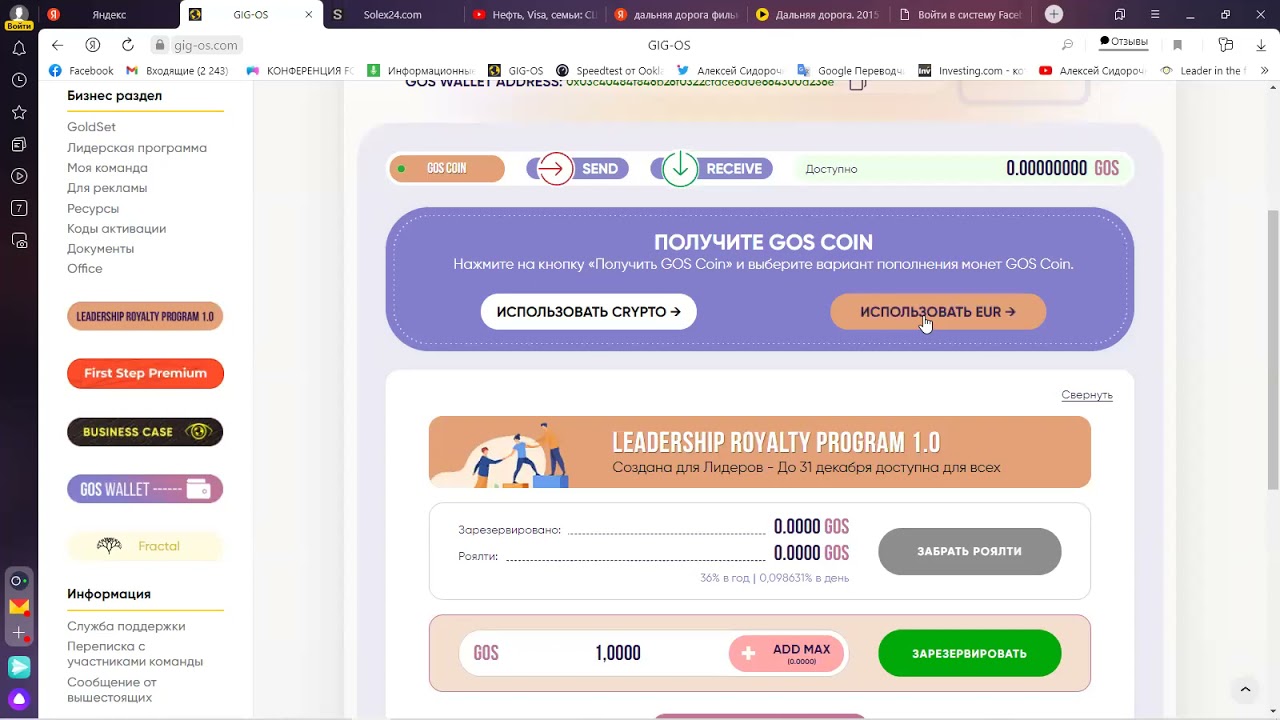
Task: Open extensions icon in browser toolbar
Action: pos(1226,45)
